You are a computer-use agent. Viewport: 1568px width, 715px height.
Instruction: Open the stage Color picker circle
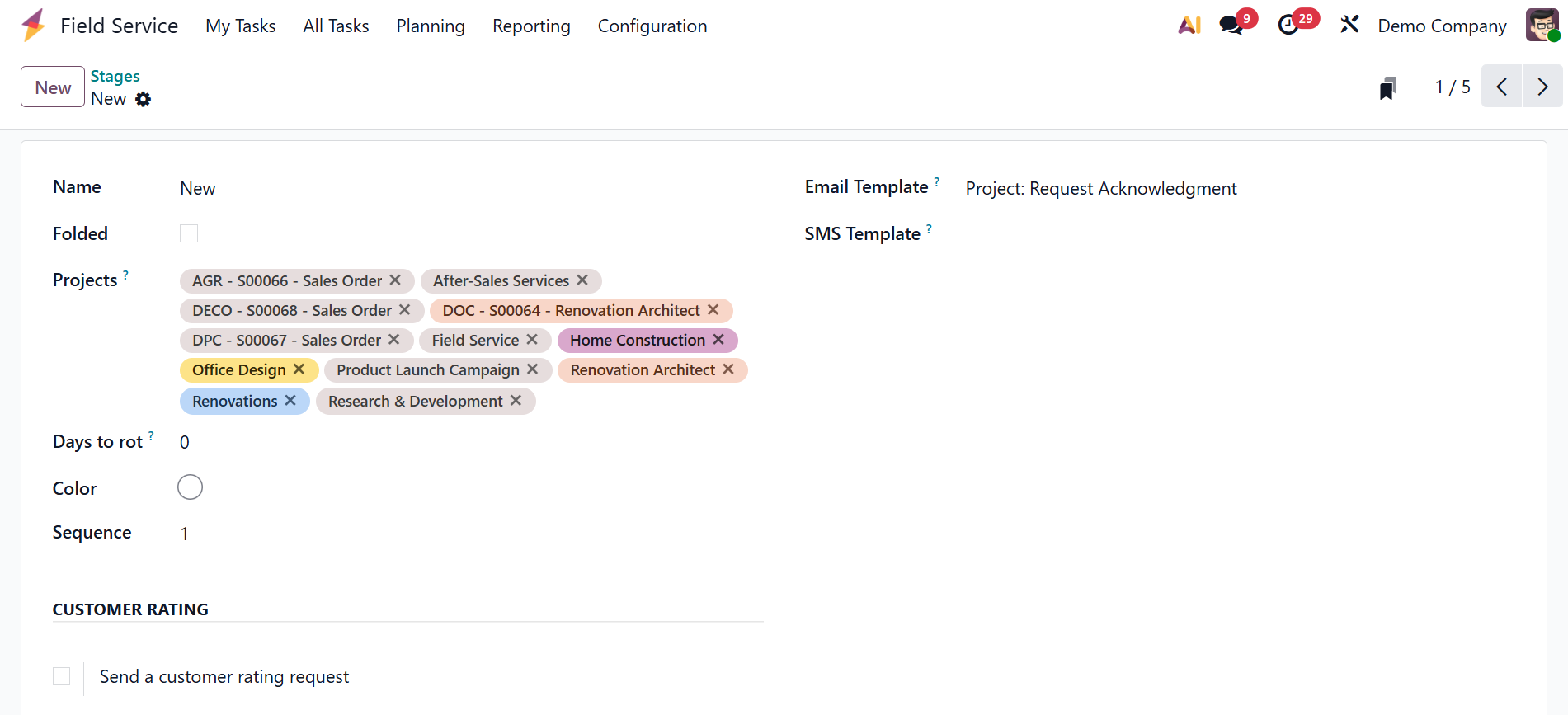tap(190, 487)
